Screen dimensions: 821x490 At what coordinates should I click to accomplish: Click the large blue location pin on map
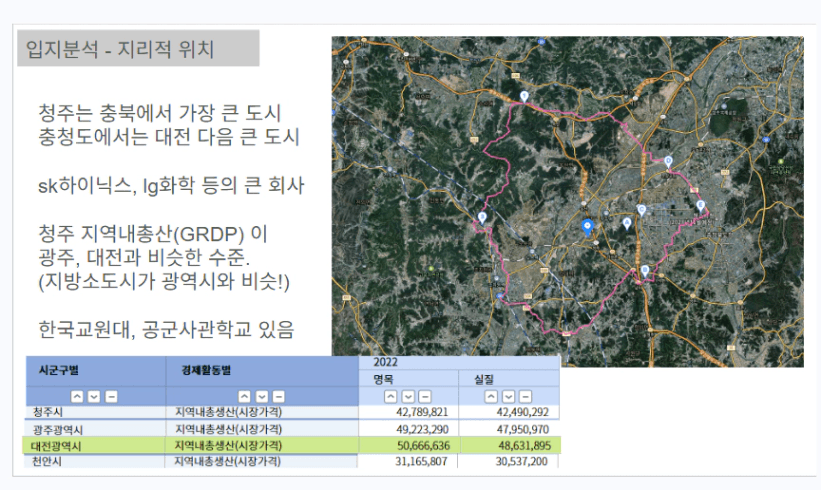point(588,225)
